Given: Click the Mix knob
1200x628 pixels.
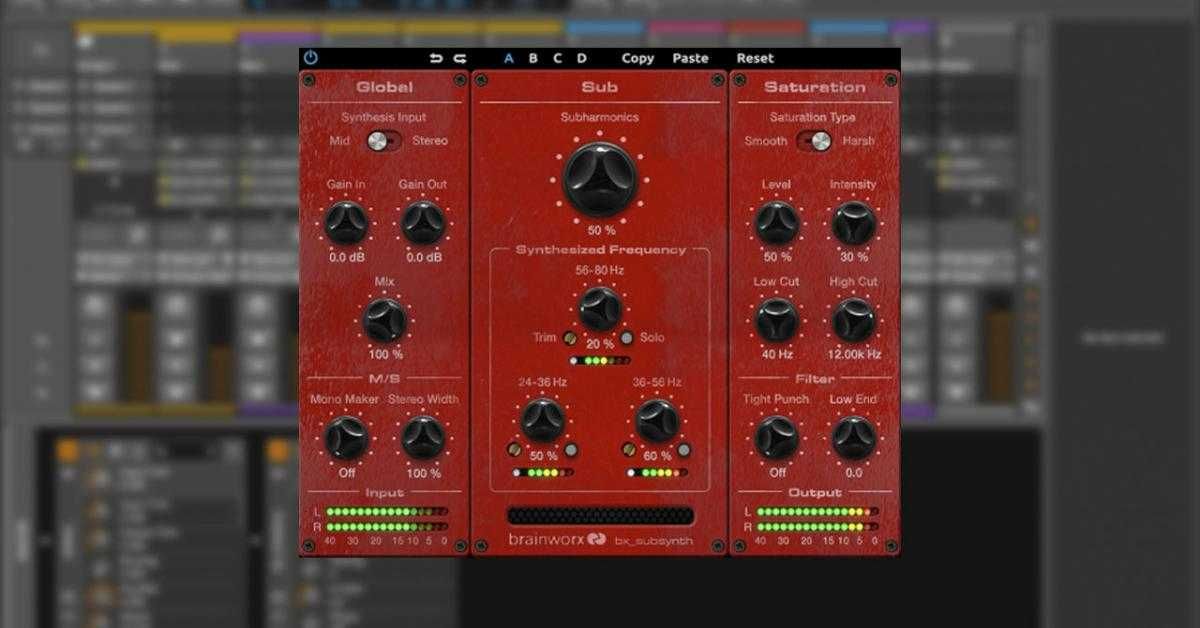Looking at the screenshot, I should [x=385, y=320].
